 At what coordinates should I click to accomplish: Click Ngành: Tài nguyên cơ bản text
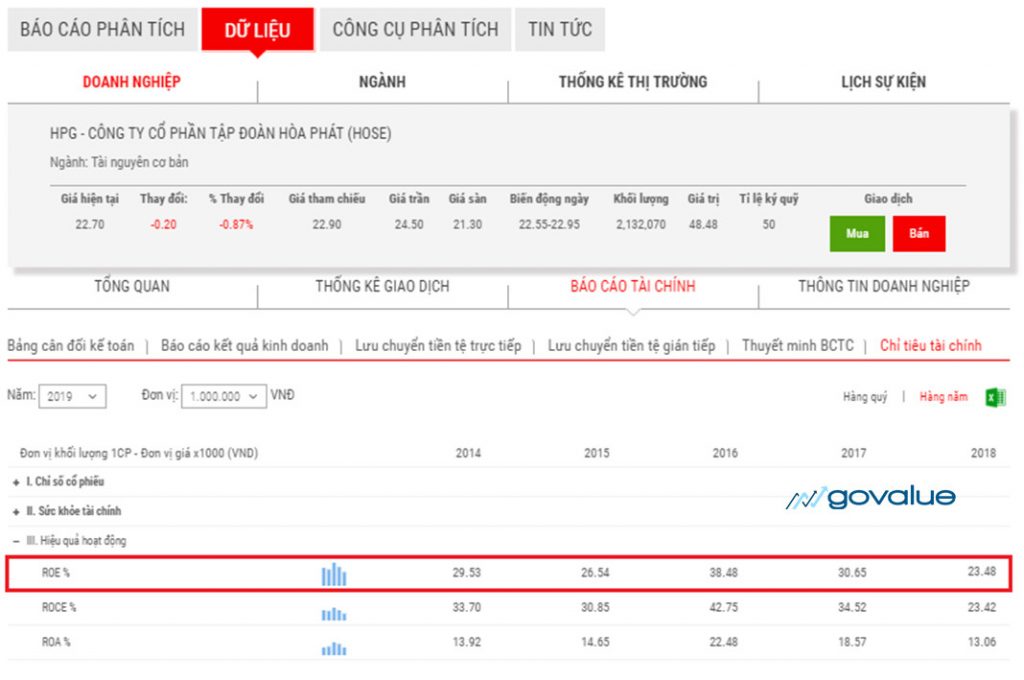[x=119, y=162]
